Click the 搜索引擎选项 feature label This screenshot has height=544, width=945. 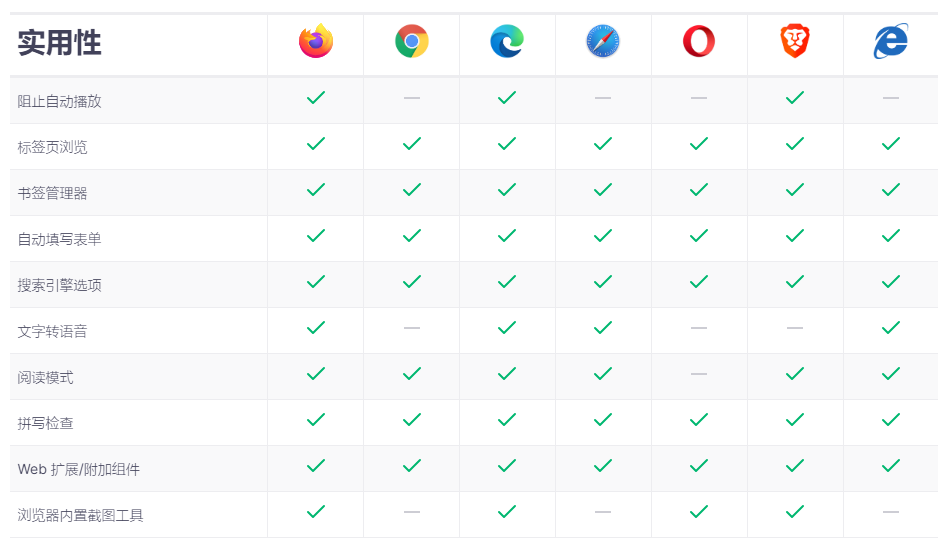[x=59, y=285]
